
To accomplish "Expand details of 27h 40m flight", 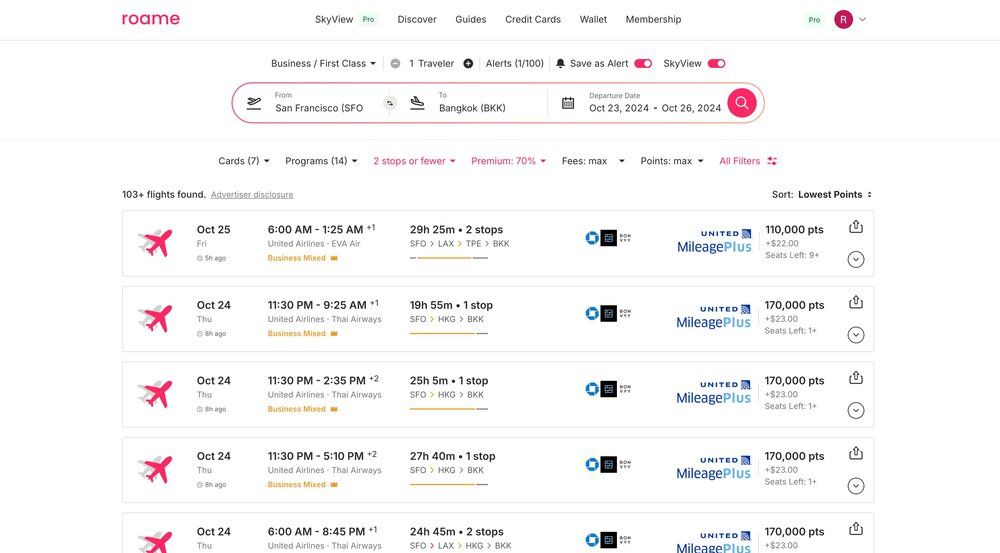I will pos(856,486).
